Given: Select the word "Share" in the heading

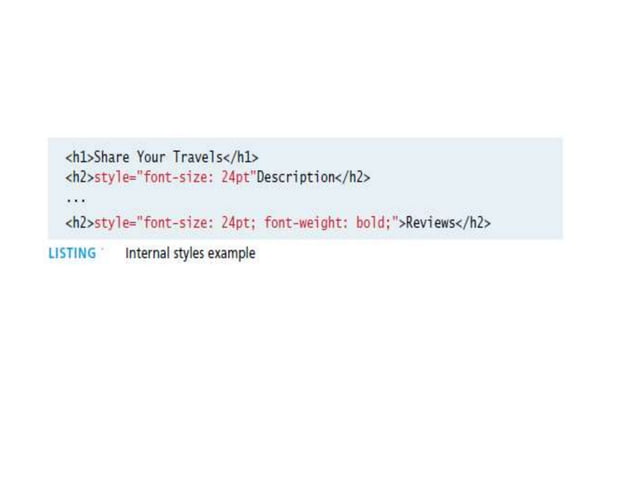Looking at the screenshot, I should pos(112,157).
